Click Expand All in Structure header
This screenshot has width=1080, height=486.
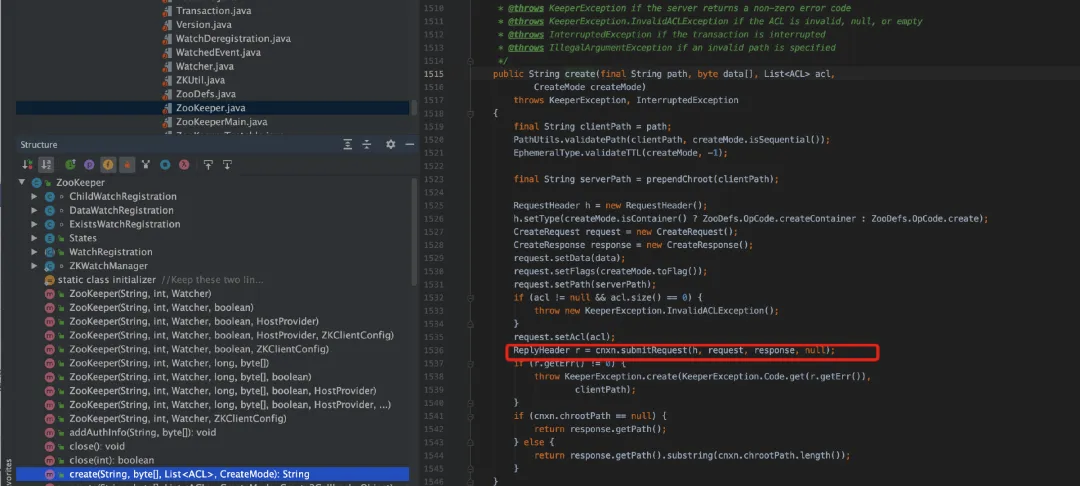click(348, 145)
